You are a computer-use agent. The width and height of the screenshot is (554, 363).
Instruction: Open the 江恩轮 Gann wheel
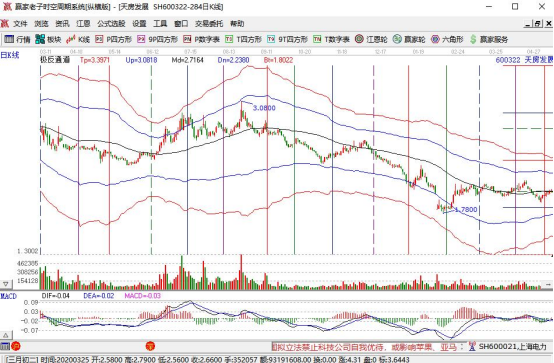coord(371,39)
